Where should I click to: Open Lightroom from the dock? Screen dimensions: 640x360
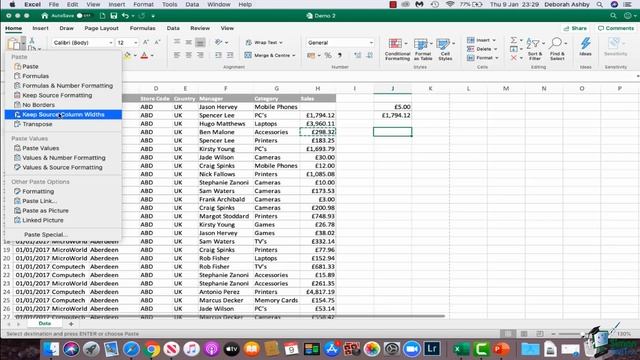(x=432, y=349)
